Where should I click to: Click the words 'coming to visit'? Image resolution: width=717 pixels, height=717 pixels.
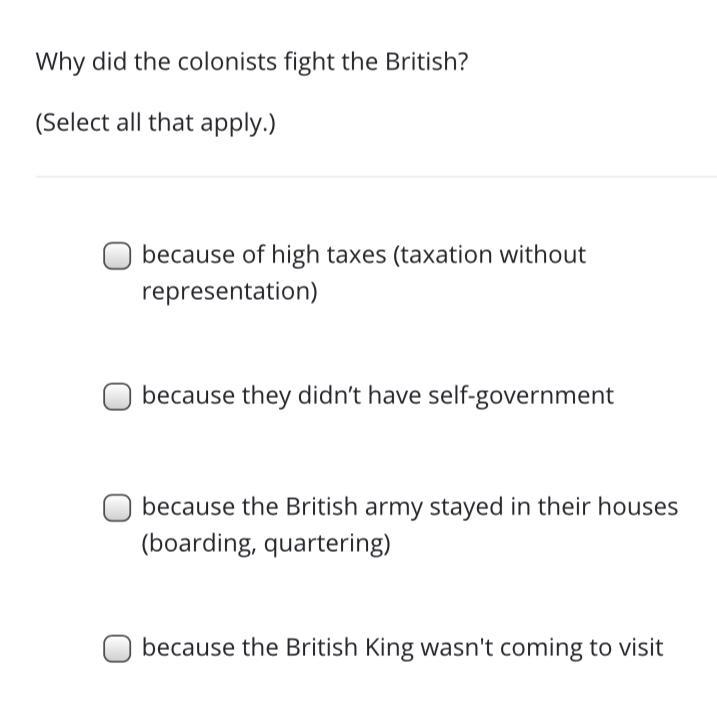coord(582,648)
